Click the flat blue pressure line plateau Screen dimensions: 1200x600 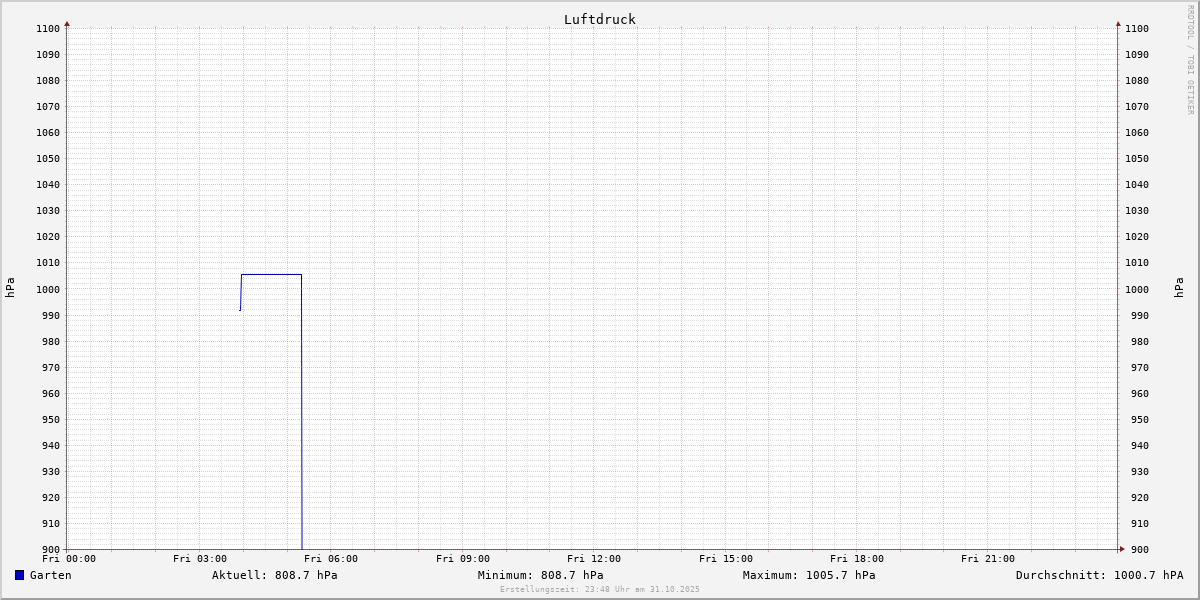coord(271,274)
